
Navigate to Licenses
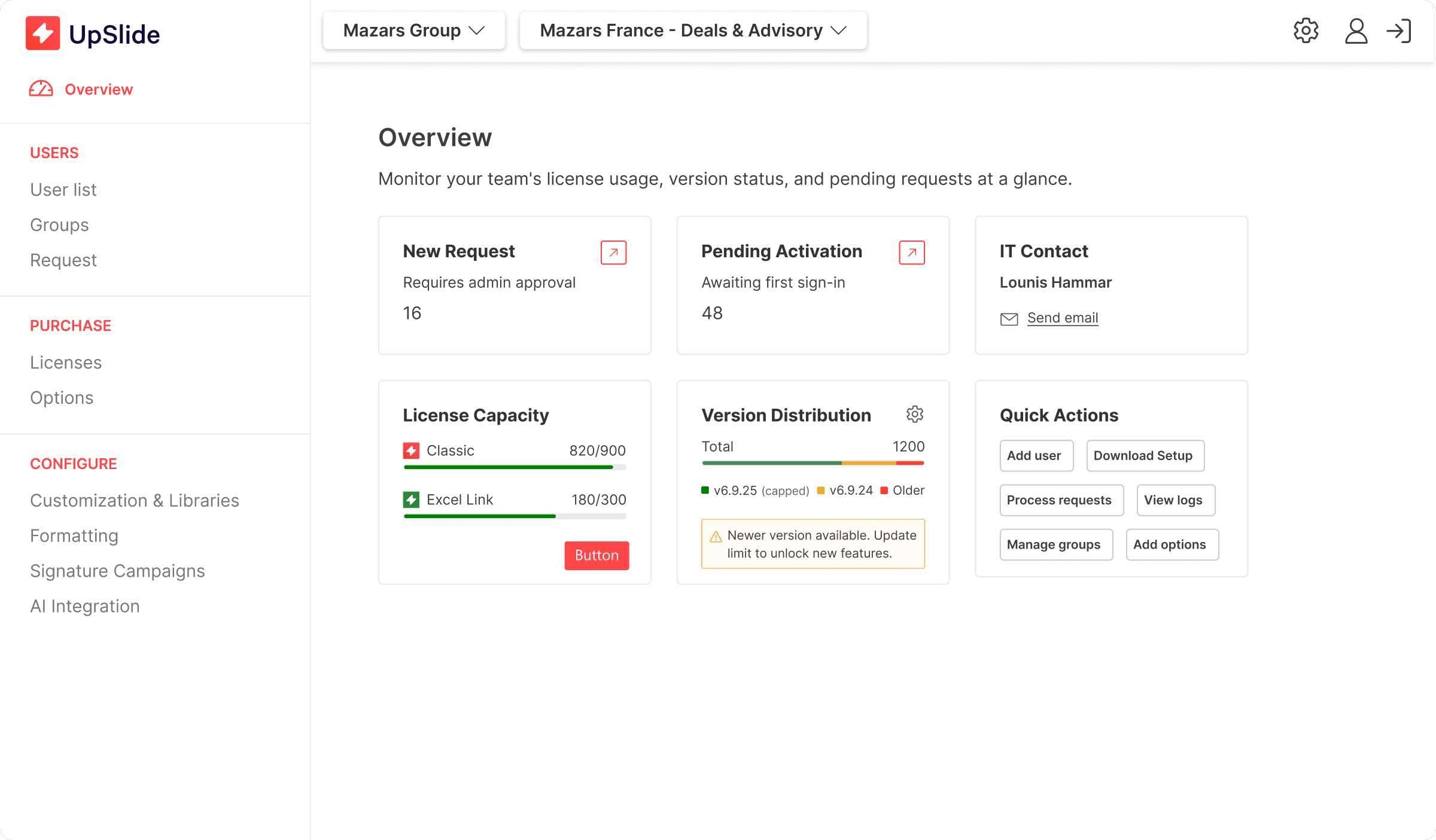coord(66,363)
